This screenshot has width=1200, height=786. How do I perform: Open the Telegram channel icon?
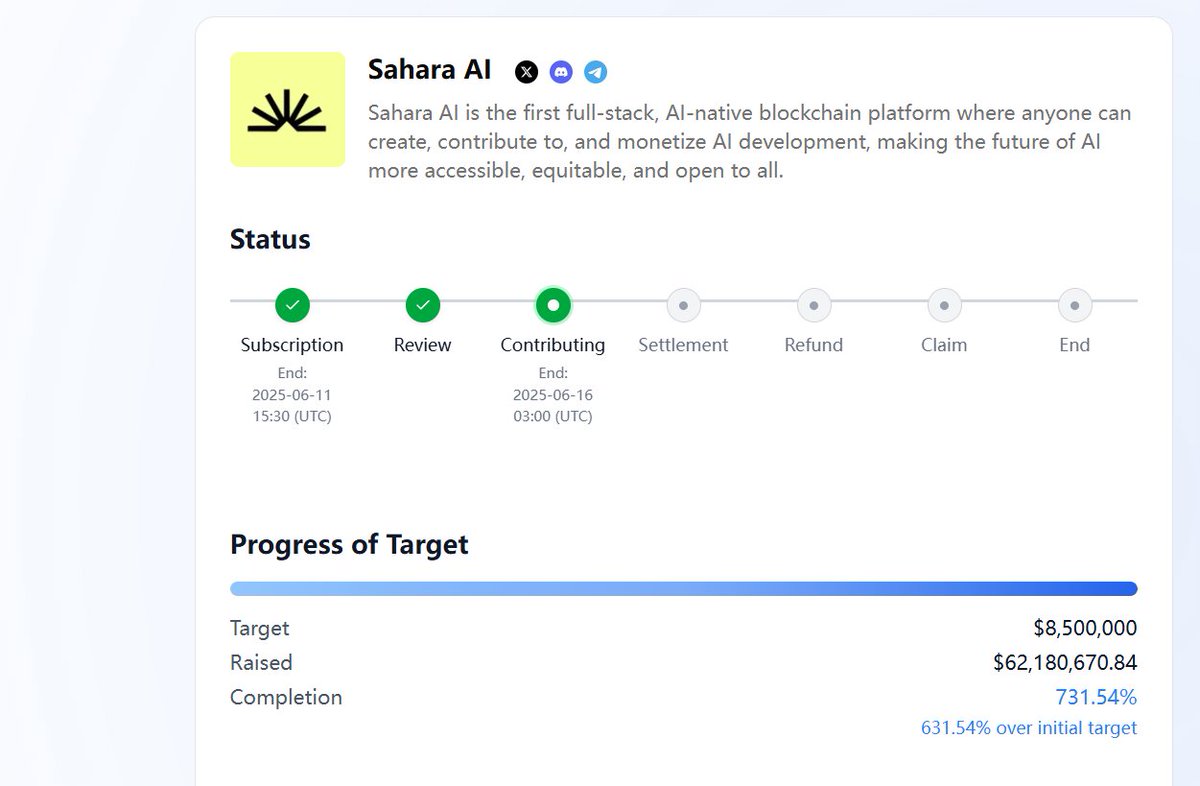596,72
